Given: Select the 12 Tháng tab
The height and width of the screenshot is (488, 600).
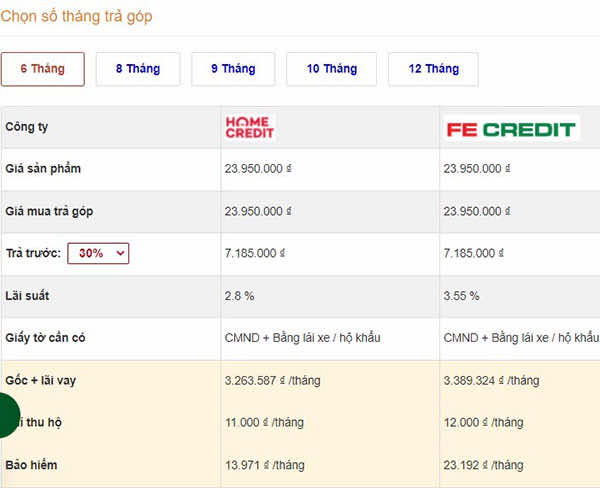Looking at the screenshot, I should 433,69.
